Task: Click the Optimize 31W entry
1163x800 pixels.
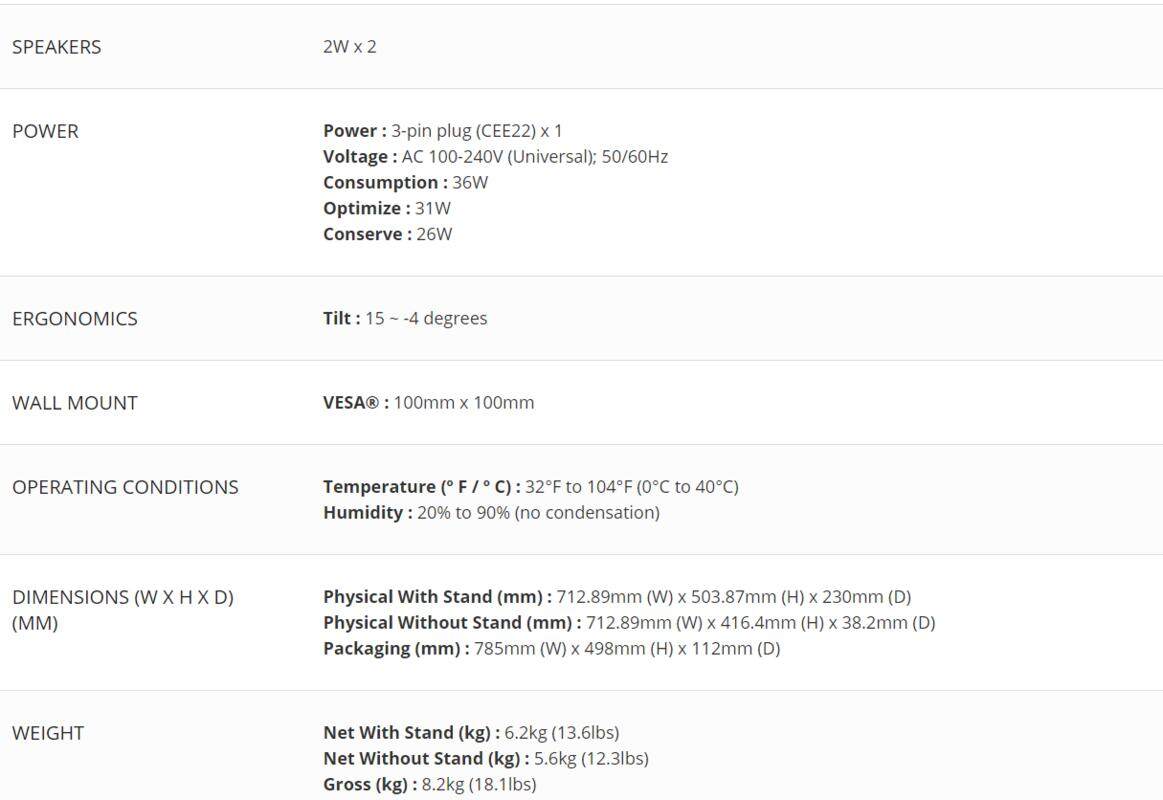Action: point(386,209)
